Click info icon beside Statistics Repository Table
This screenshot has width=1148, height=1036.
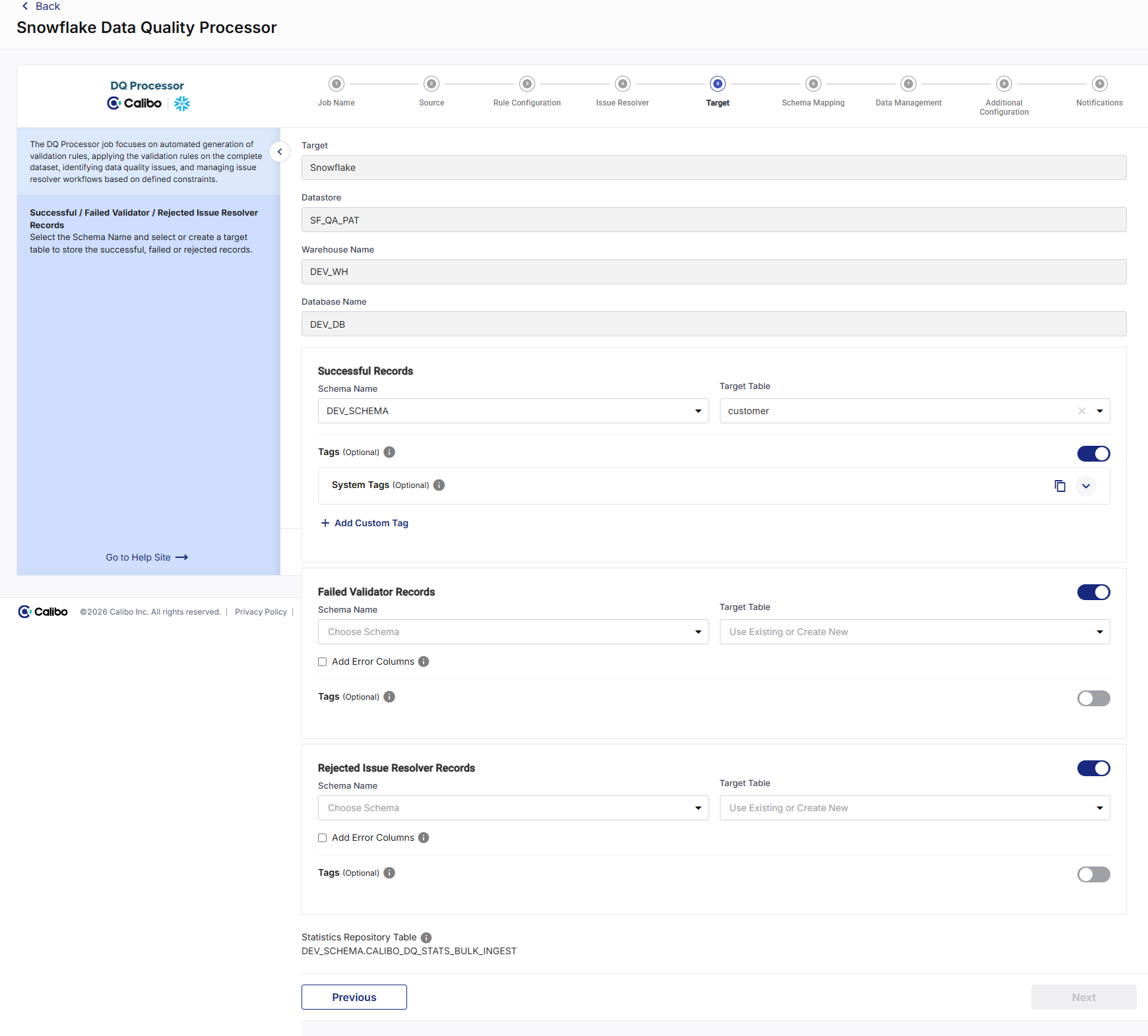tap(426, 938)
